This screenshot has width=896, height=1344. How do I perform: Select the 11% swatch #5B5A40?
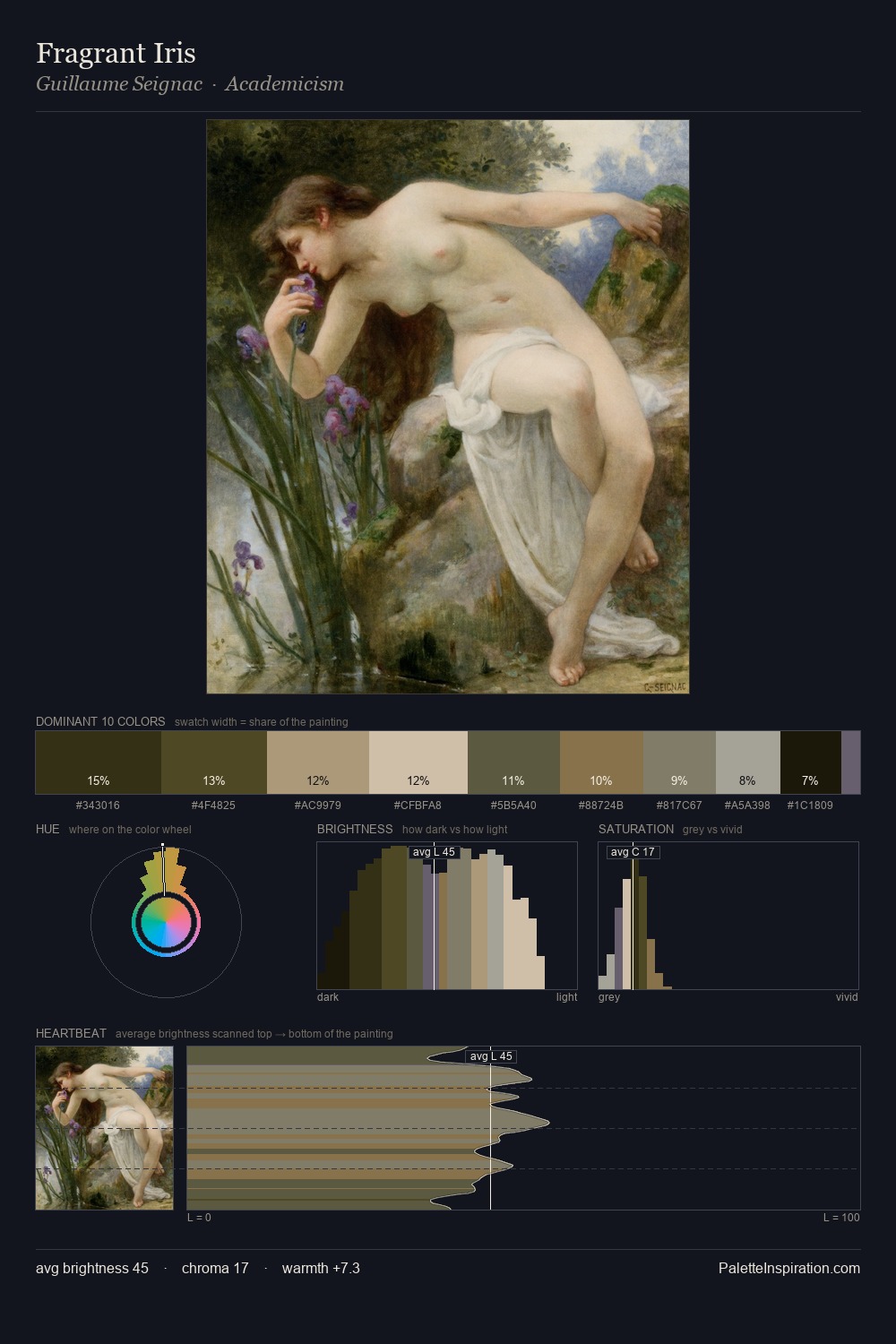513,762
